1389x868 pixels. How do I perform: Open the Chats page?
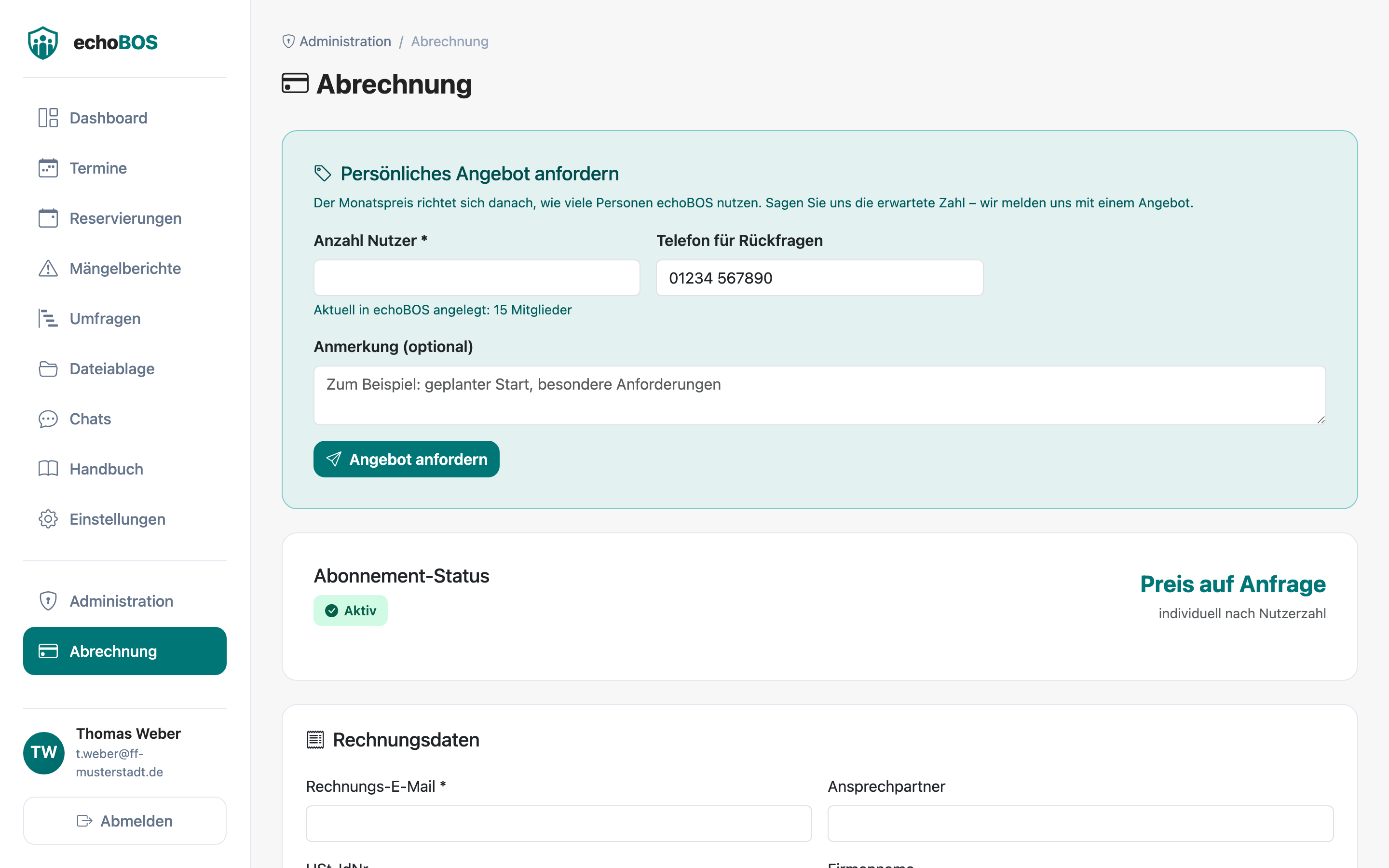click(124, 419)
